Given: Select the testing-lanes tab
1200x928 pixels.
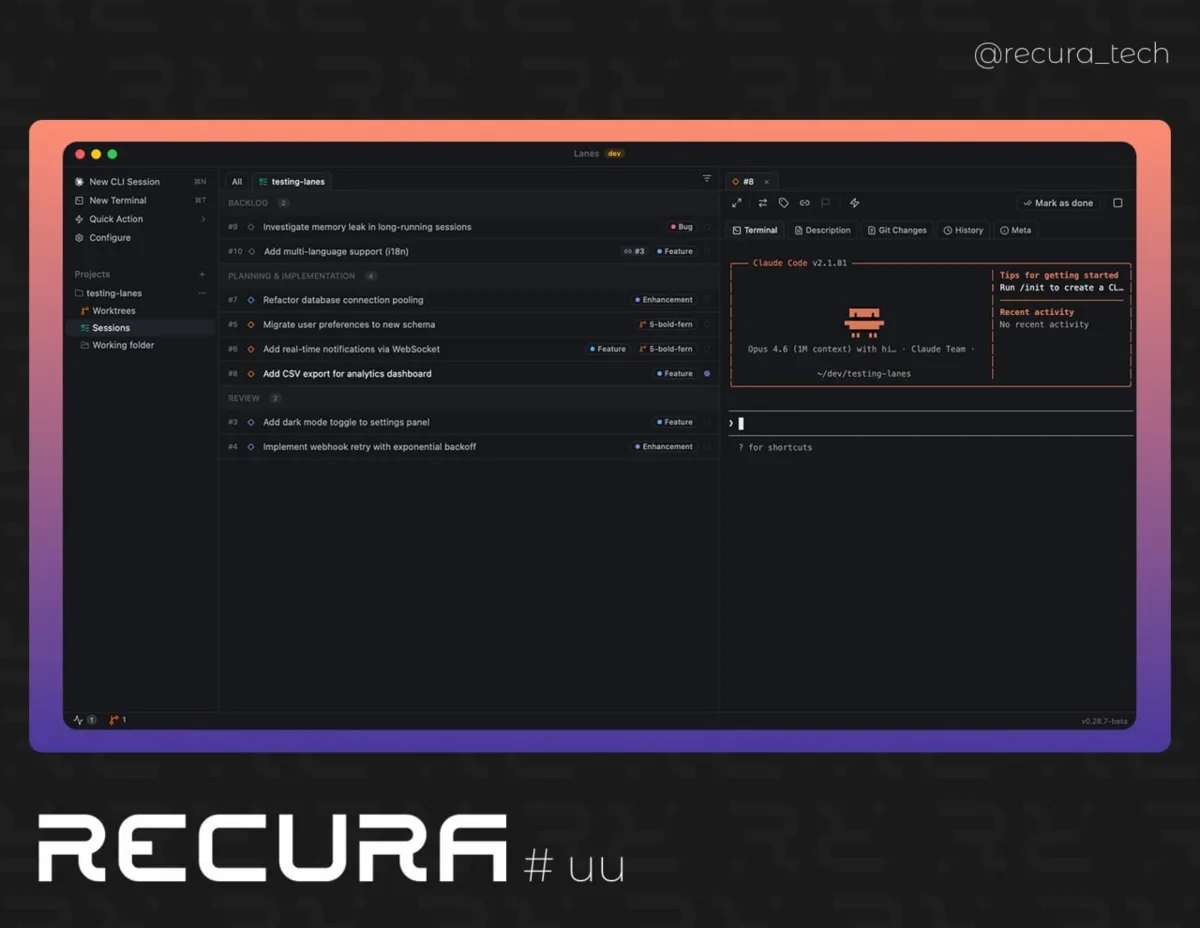Looking at the screenshot, I should pyautogui.click(x=292, y=182).
